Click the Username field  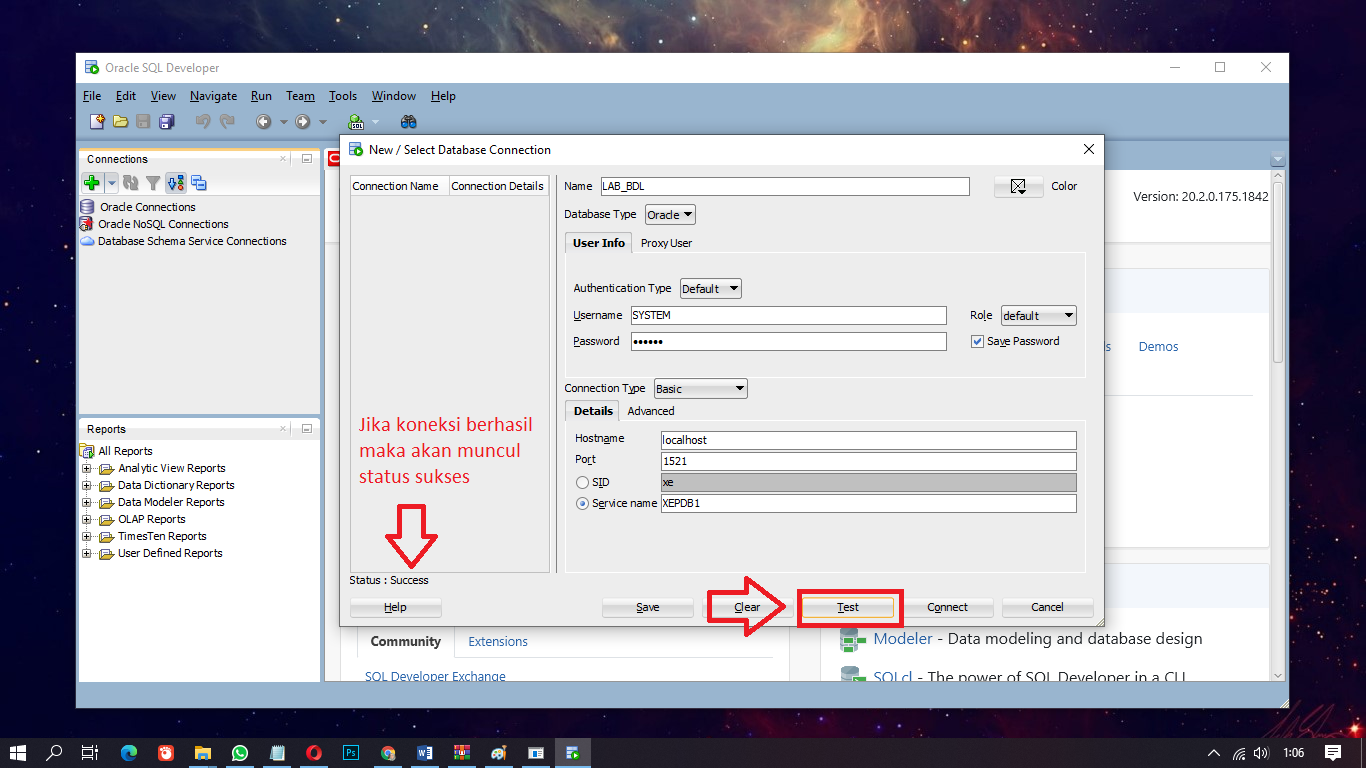point(788,316)
